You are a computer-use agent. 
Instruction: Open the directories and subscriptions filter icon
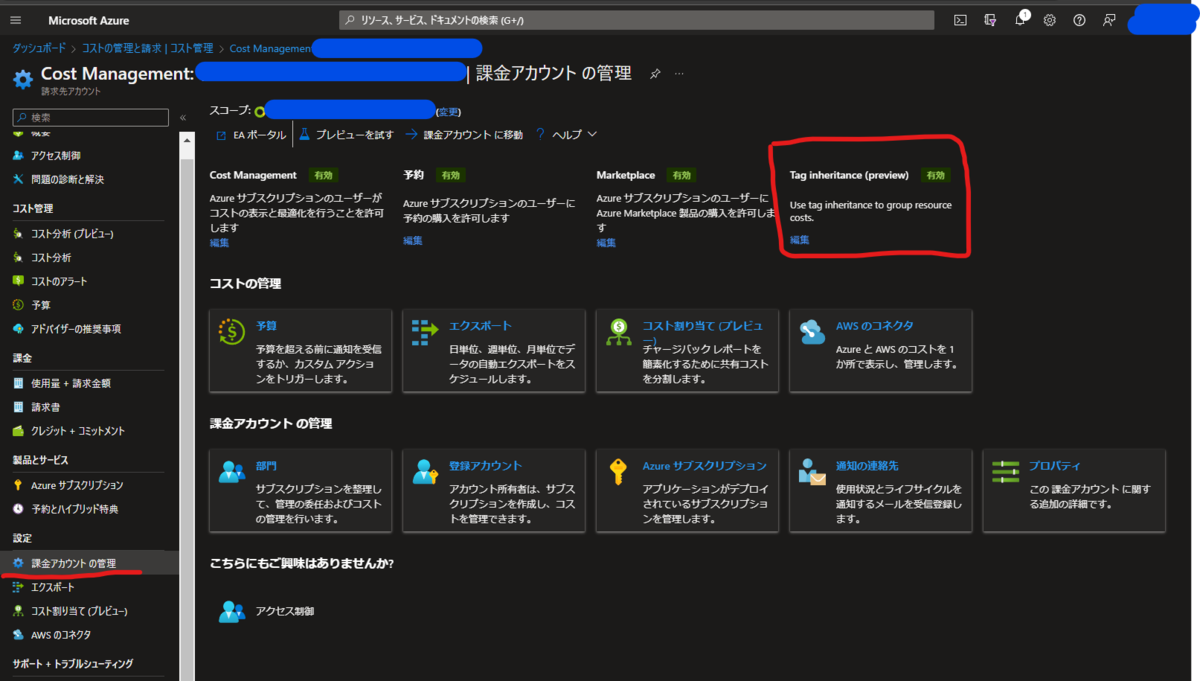point(990,20)
